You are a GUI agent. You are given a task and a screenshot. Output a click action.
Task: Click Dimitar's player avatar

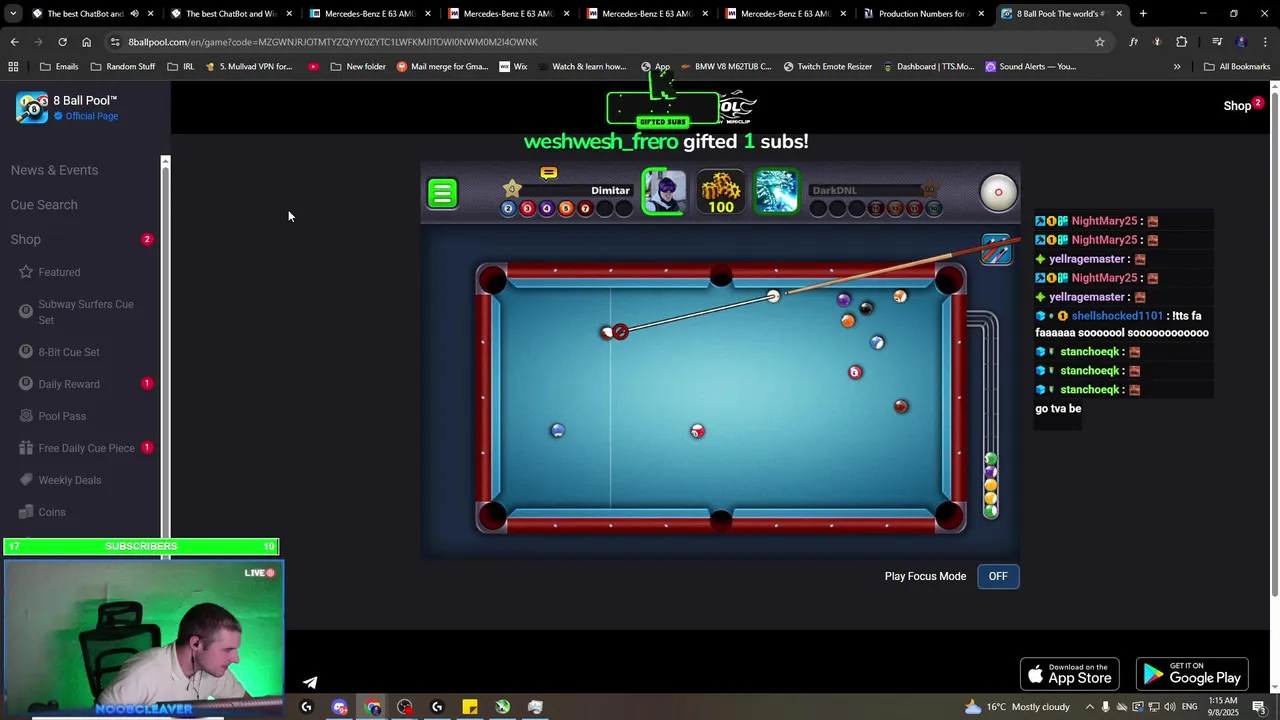(664, 191)
